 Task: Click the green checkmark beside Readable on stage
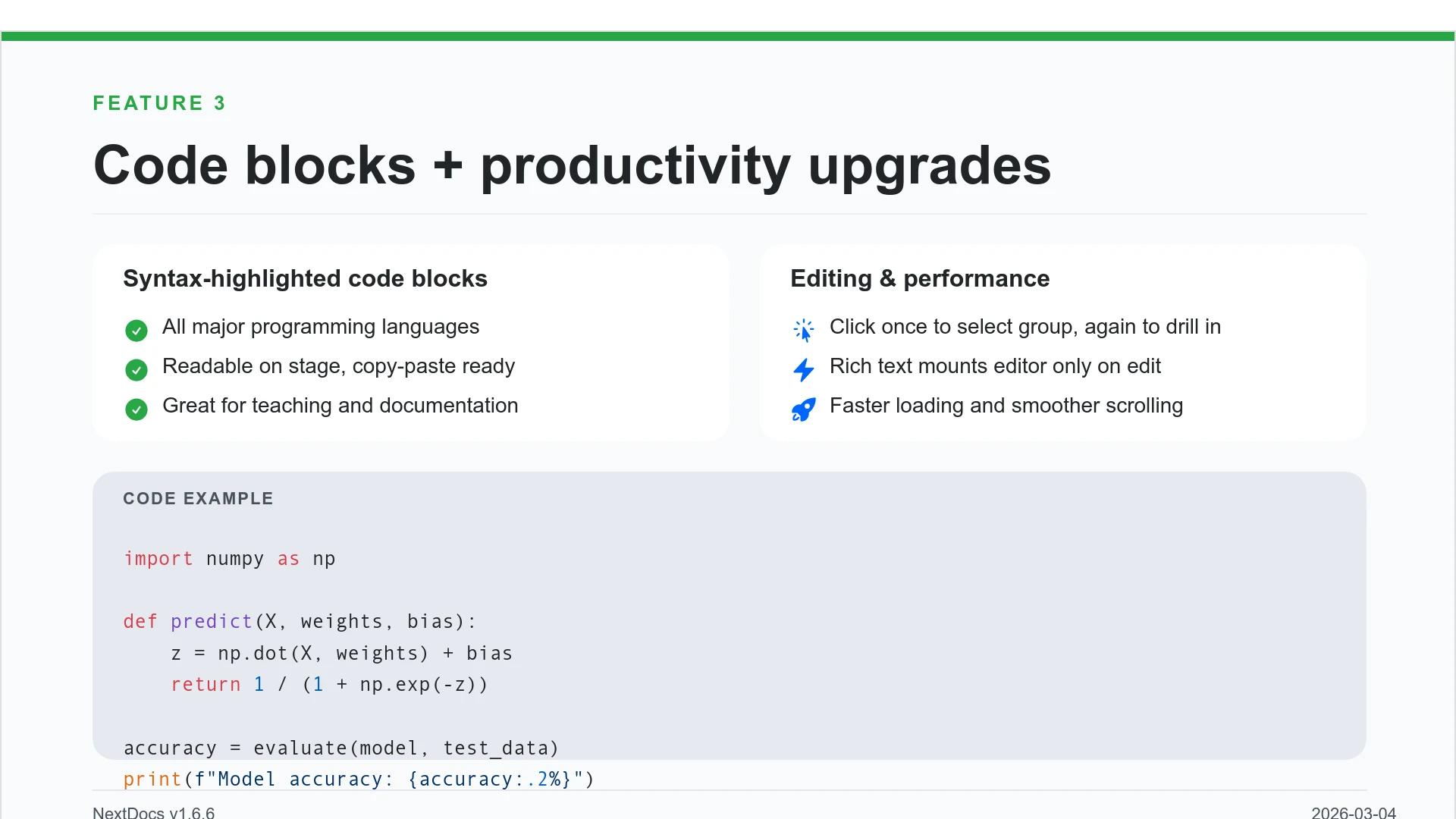coord(136,370)
